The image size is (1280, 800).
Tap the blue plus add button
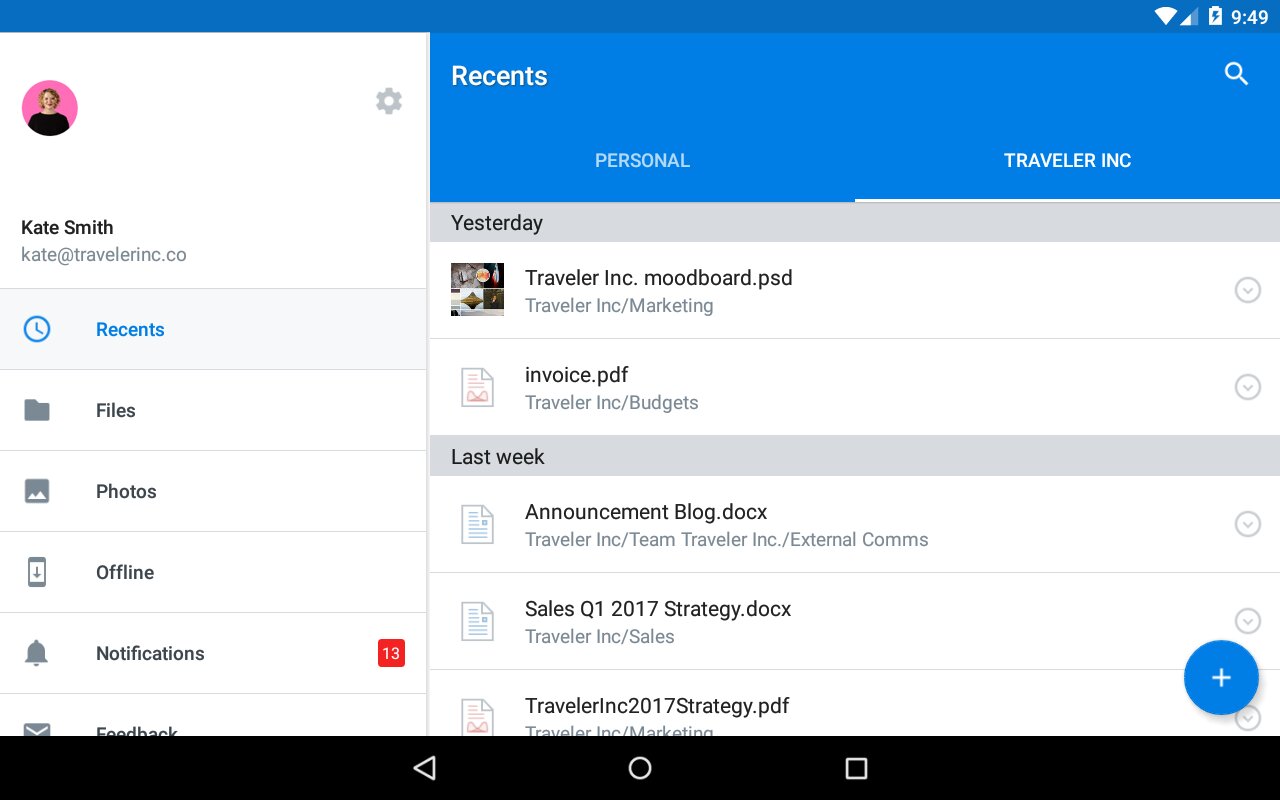point(1220,678)
